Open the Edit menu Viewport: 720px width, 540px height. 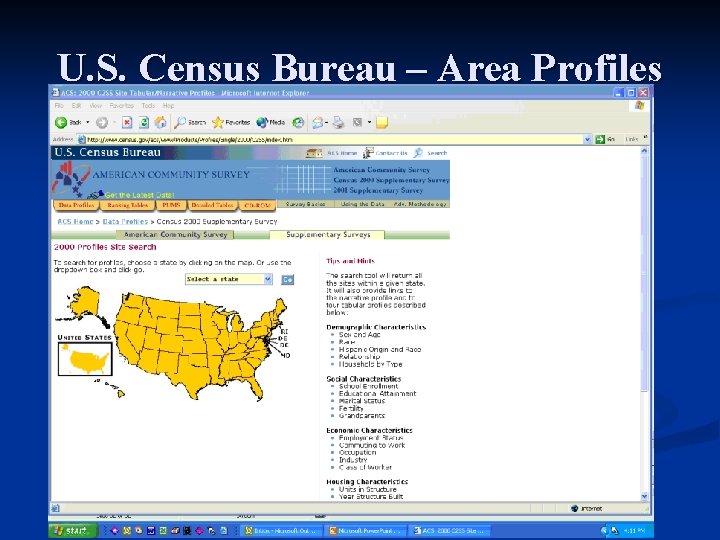coord(76,106)
